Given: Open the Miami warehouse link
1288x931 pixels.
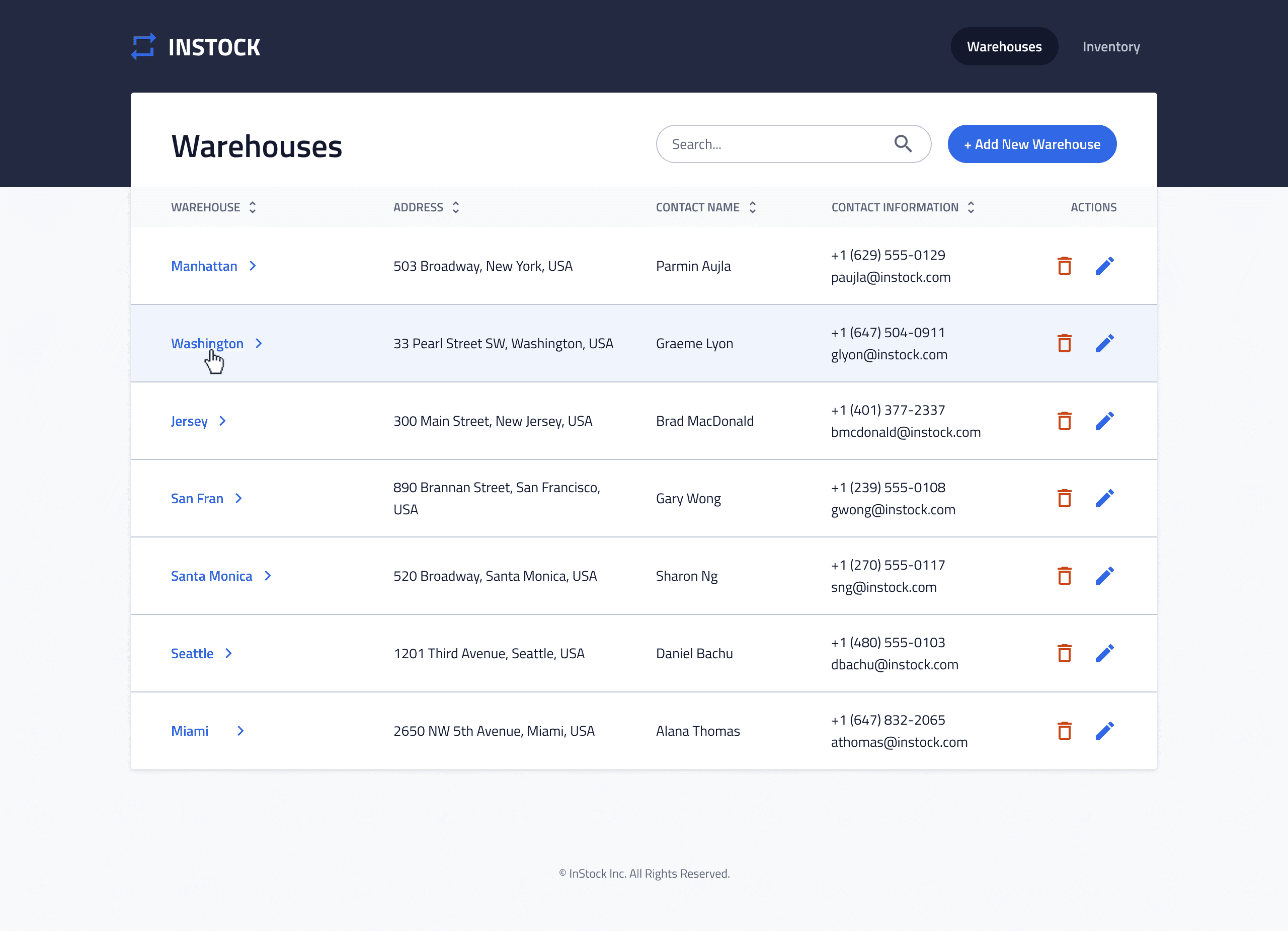Looking at the screenshot, I should click(x=190, y=731).
